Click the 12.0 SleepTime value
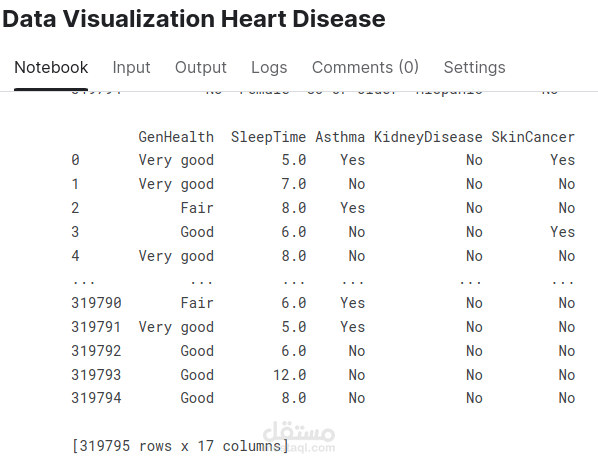The width and height of the screenshot is (598, 463). pos(289,375)
